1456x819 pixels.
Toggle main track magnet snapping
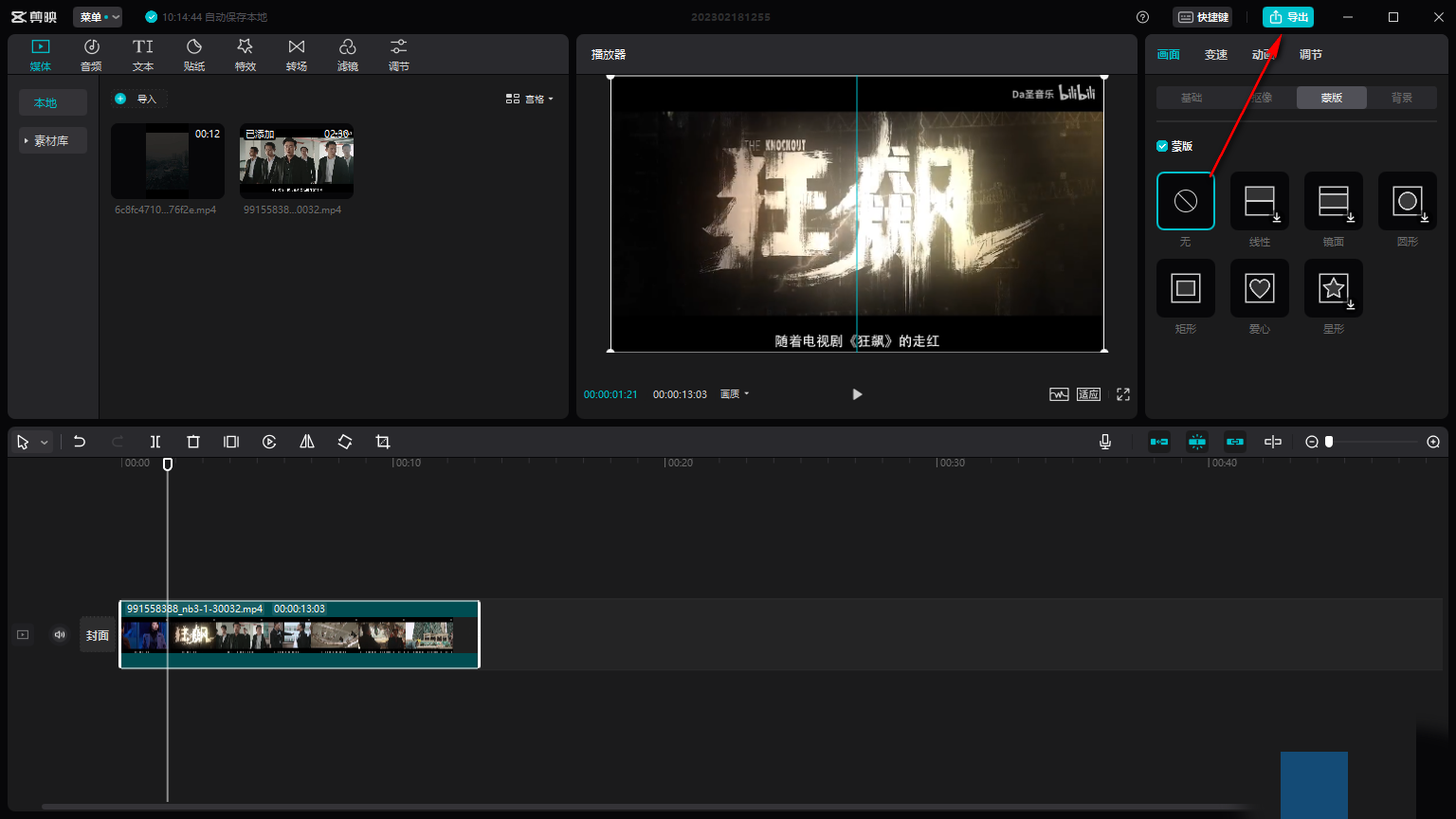[x=1159, y=442]
